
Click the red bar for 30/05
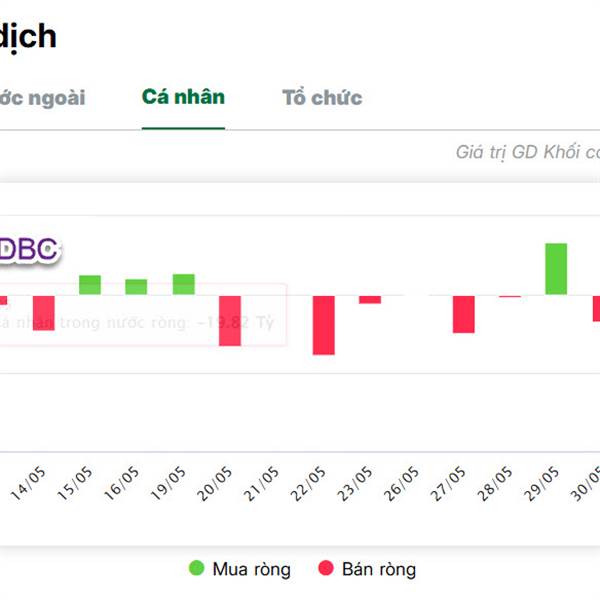(596, 308)
